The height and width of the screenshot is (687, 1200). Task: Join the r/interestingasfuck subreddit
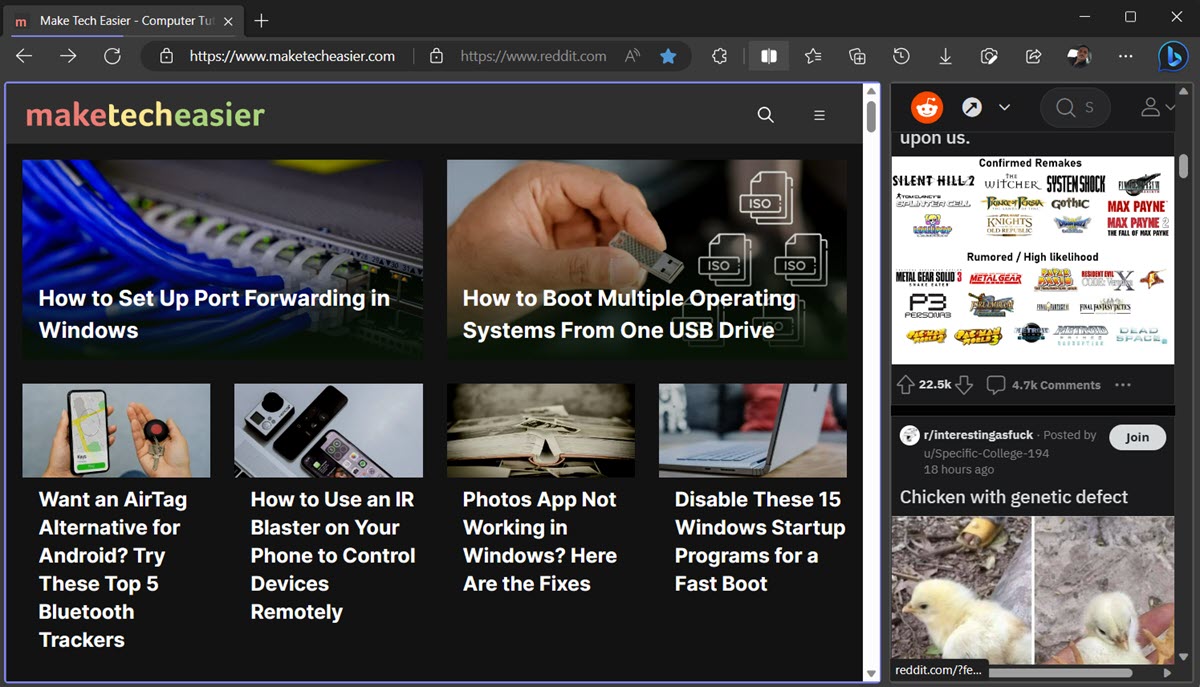point(1137,437)
